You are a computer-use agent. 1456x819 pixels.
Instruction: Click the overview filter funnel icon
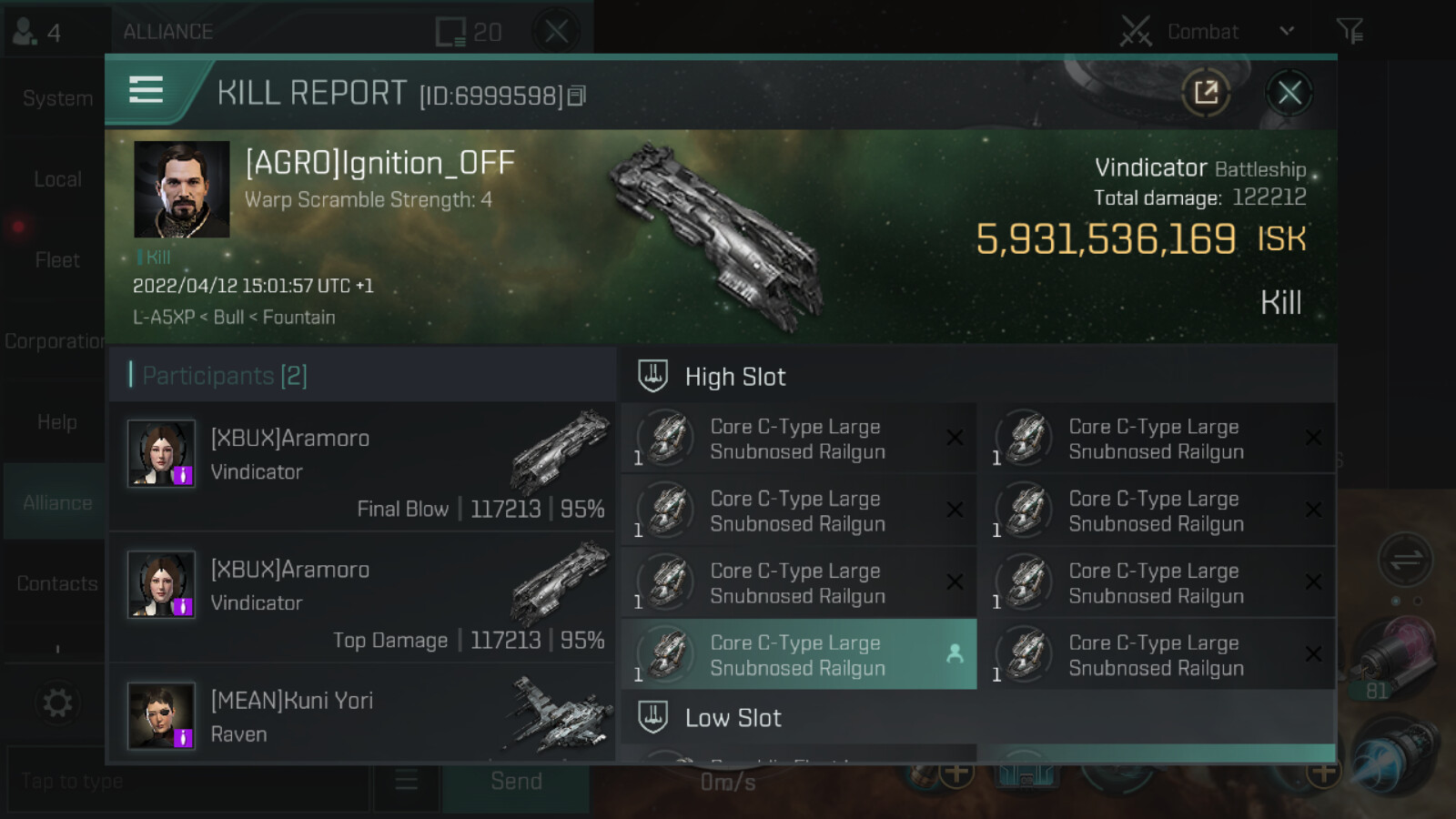pos(1350,31)
